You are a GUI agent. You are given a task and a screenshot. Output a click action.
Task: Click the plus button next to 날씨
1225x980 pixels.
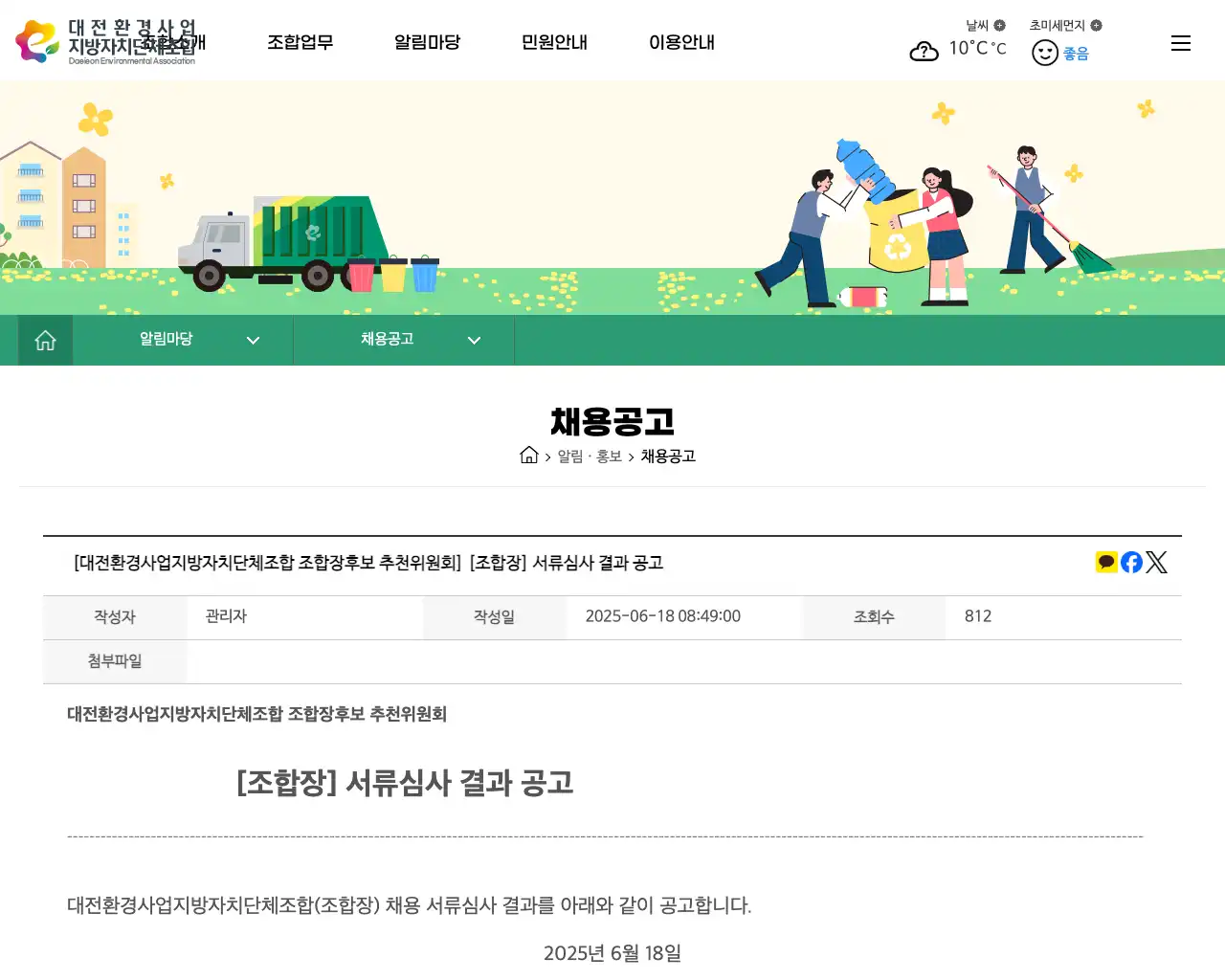tap(998, 25)
